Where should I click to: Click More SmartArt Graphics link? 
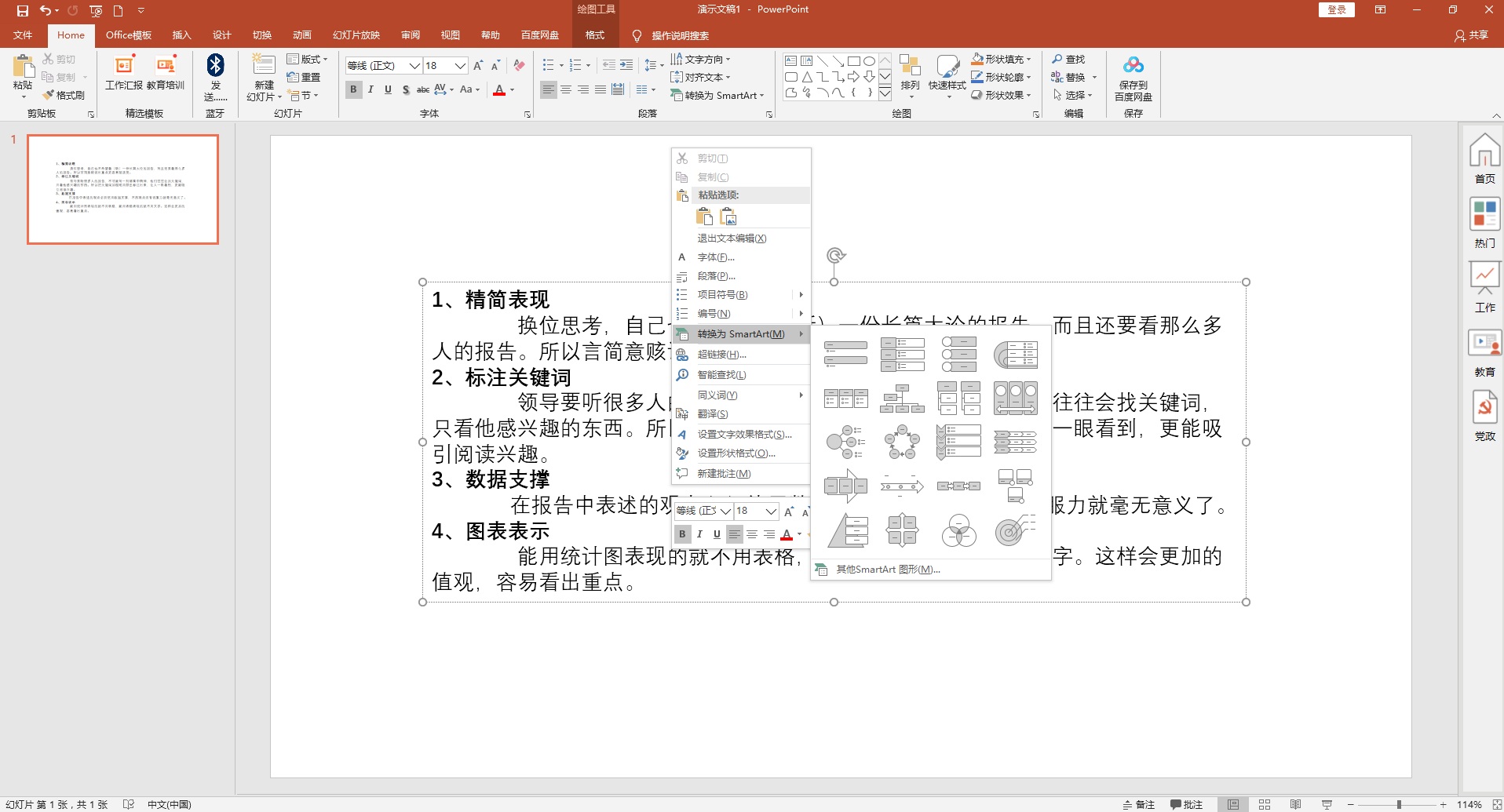click(x=887, y=570)
